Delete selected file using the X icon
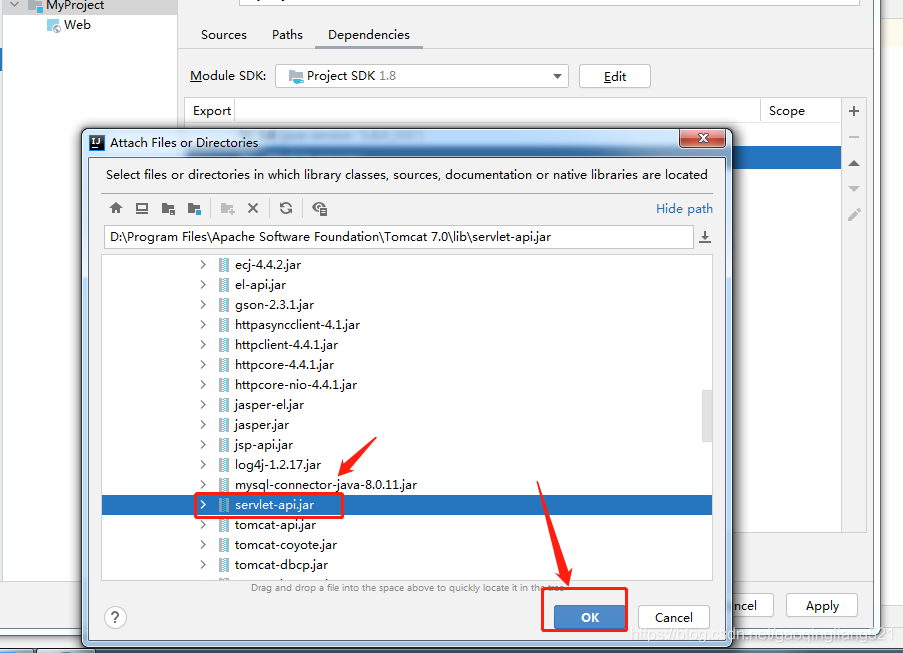Viewport: 903px width, 653px height. point(254,208)
